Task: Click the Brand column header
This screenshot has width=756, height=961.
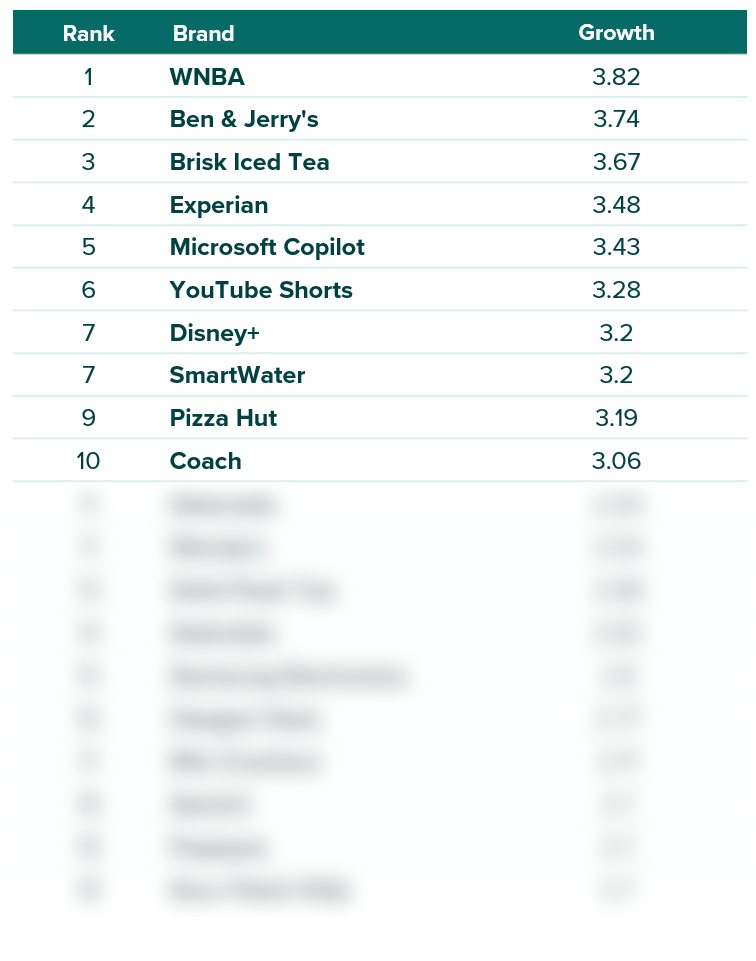Action: pos(203,33)
